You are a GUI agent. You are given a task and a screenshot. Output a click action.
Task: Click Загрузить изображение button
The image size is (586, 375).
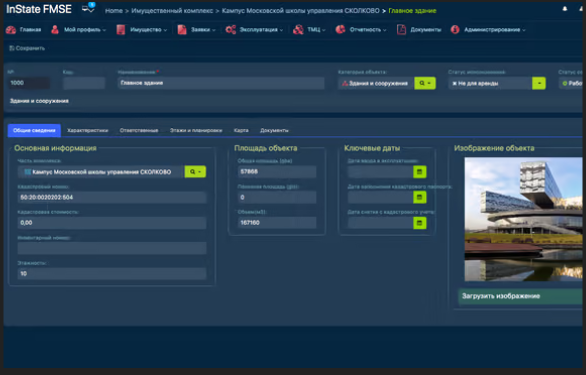pyautogui.click(x=521, y=296)
